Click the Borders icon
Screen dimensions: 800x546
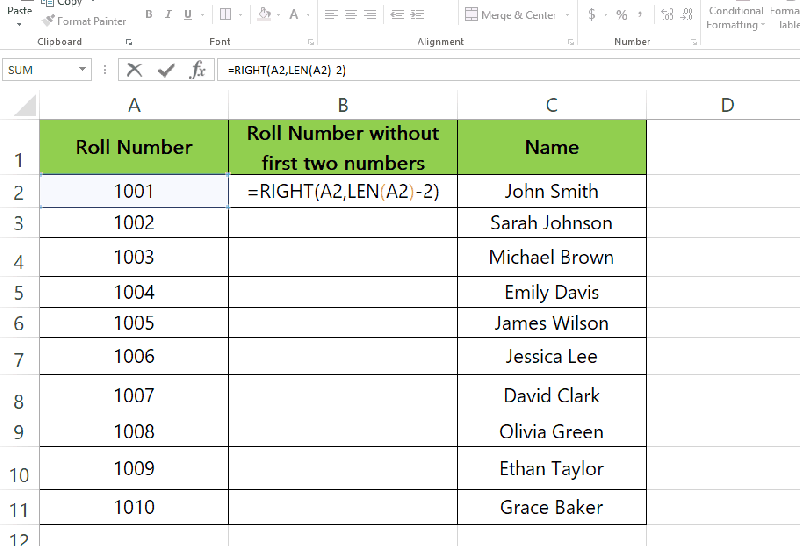pyautogui.click(x=225, y=14)
